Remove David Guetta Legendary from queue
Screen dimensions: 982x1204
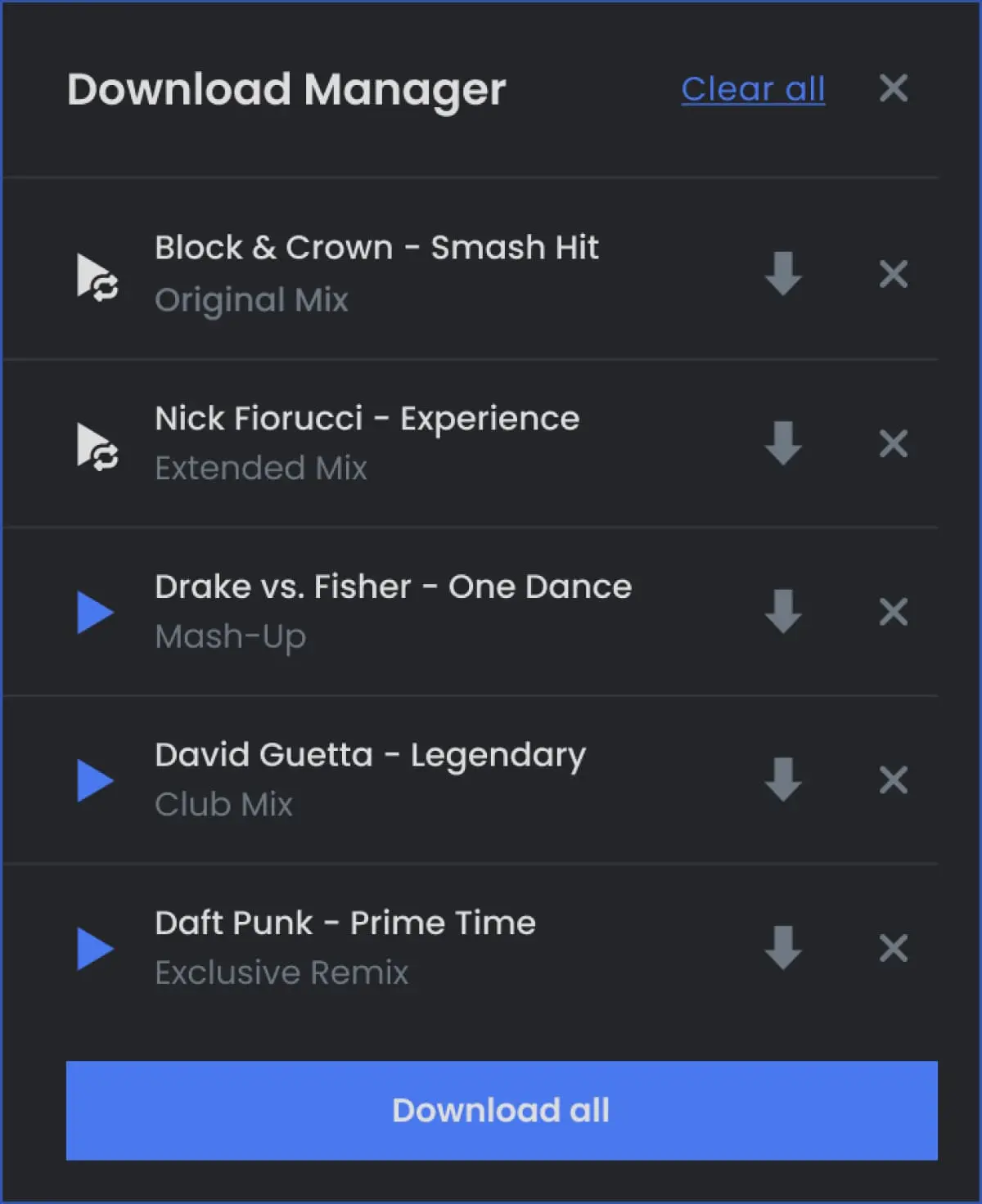coord(894,779)
